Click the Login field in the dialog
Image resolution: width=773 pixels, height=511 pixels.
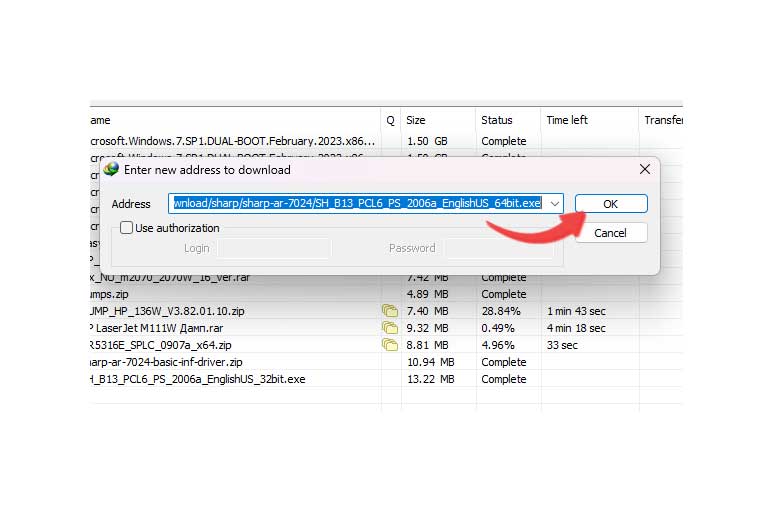click(275, 248)
